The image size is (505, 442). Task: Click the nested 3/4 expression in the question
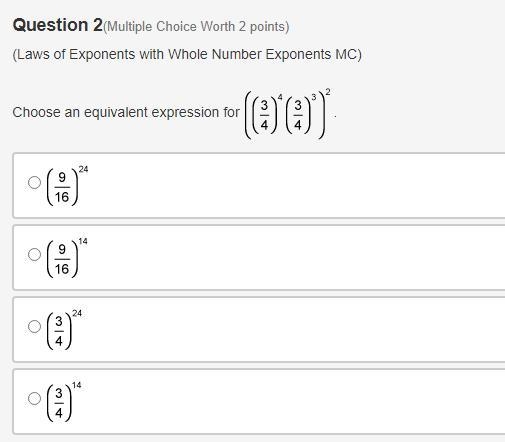tap(287, 113)
